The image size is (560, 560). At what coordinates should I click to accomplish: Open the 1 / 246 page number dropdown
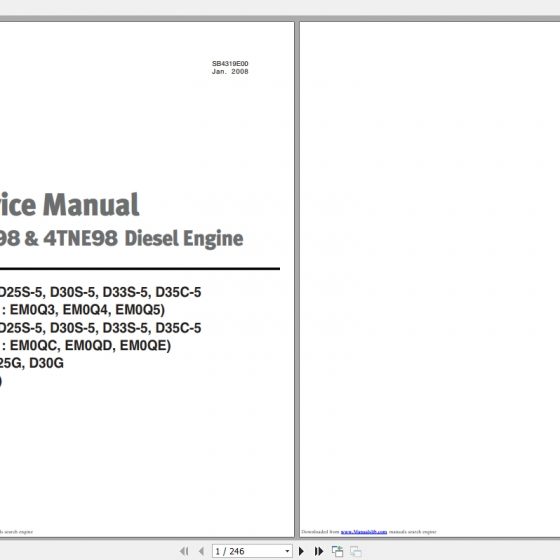(x=287, y=551)
